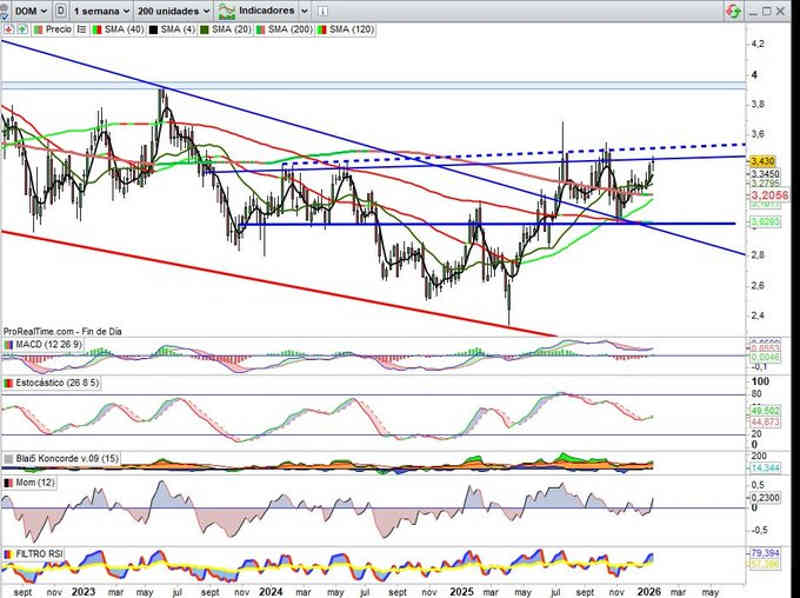The image size is (800, 598).
Task: Click the red-green refresh arrows icon
Action: click(x=733, y=10)
